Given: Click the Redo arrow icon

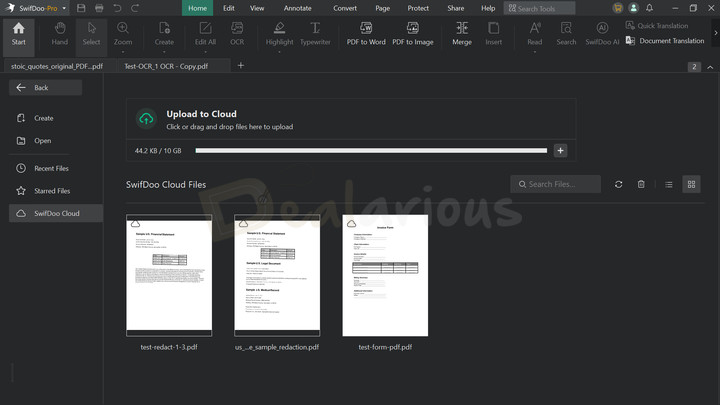Looking at the screenshot, I should click(x=135, y=8).
